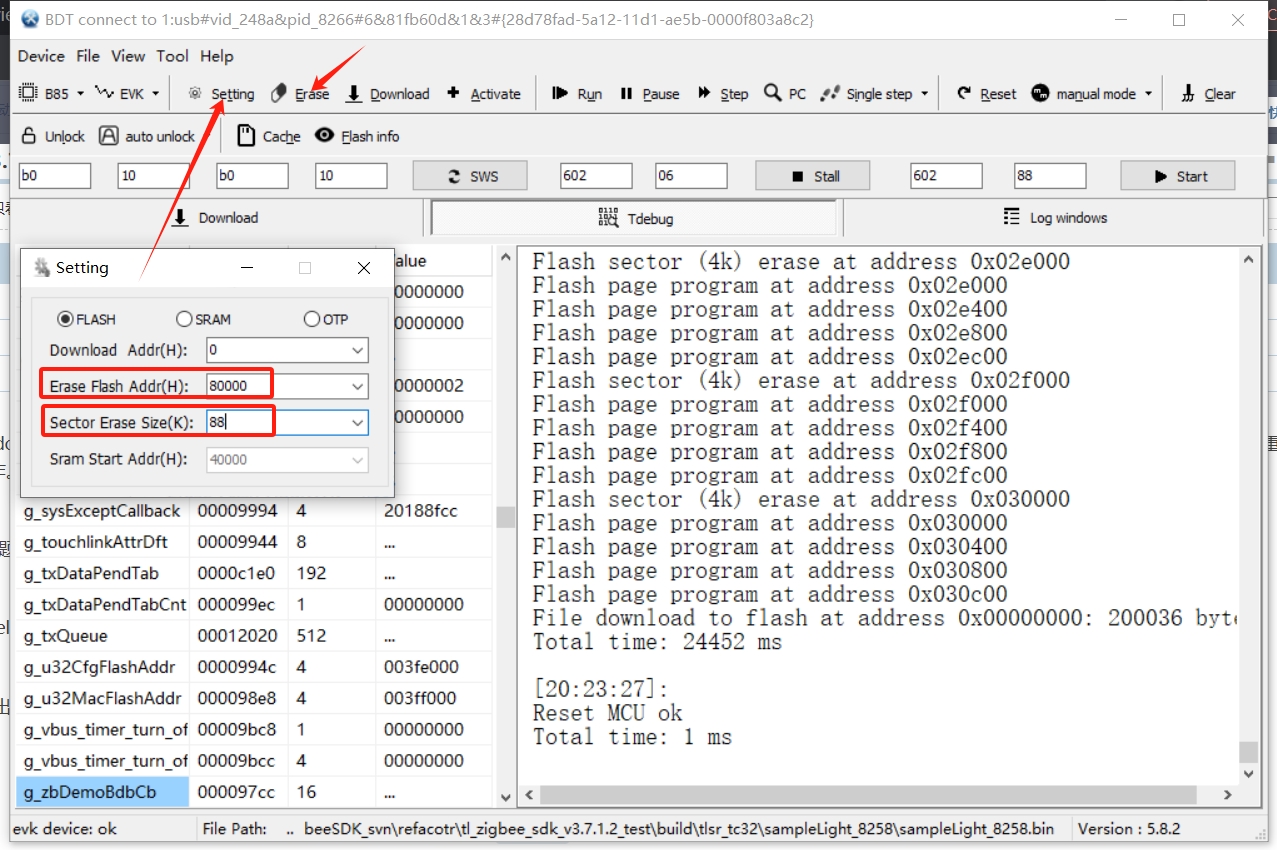Click the Reset toolbar button
This screenshot has height=850, width=1277.
tap(986, 94)
